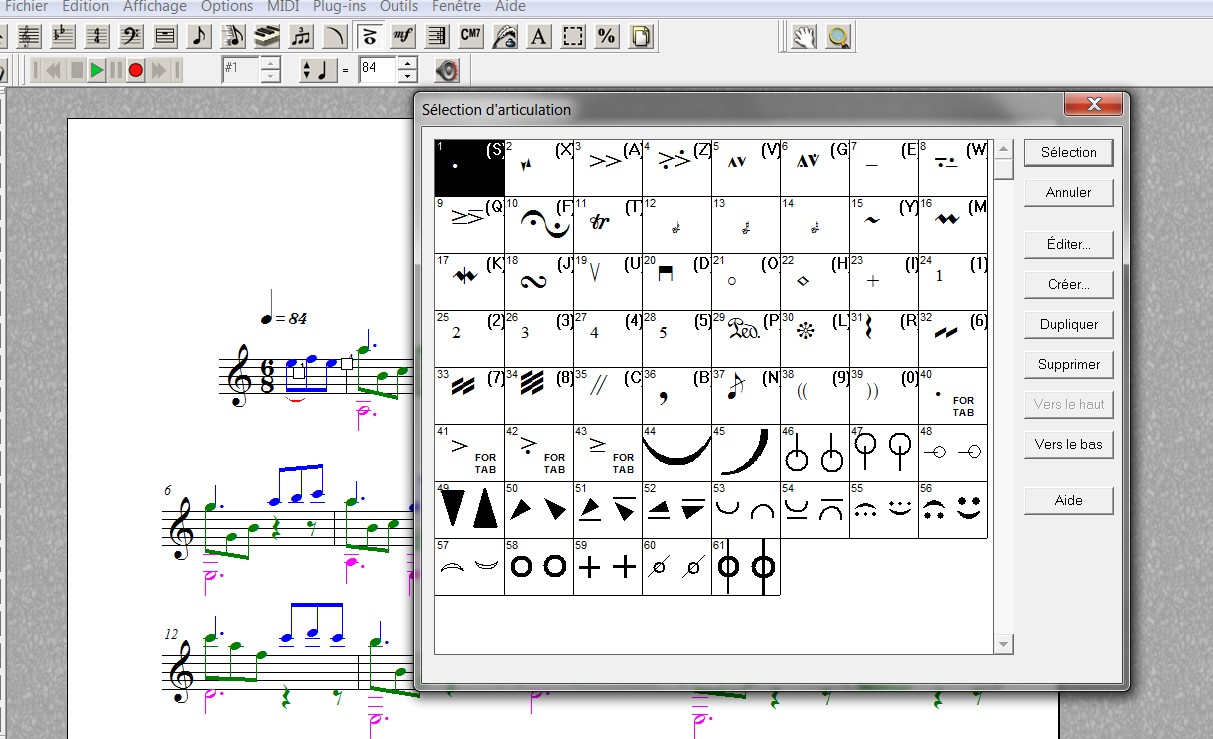
Task: Choose the Chord tool (CM7)
Action: pyautogui.click(x=471, y=37)
